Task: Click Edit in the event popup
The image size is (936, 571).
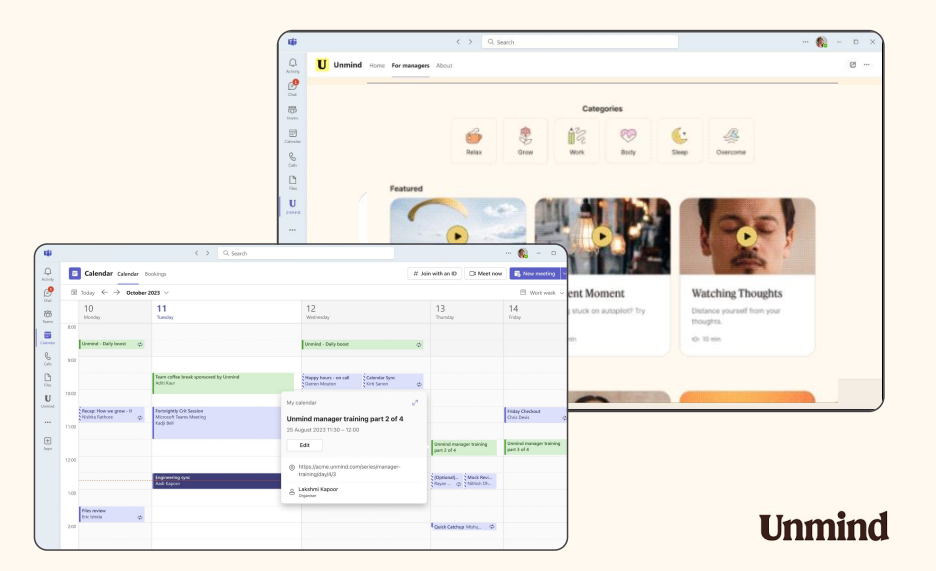Action: (304, 445)
